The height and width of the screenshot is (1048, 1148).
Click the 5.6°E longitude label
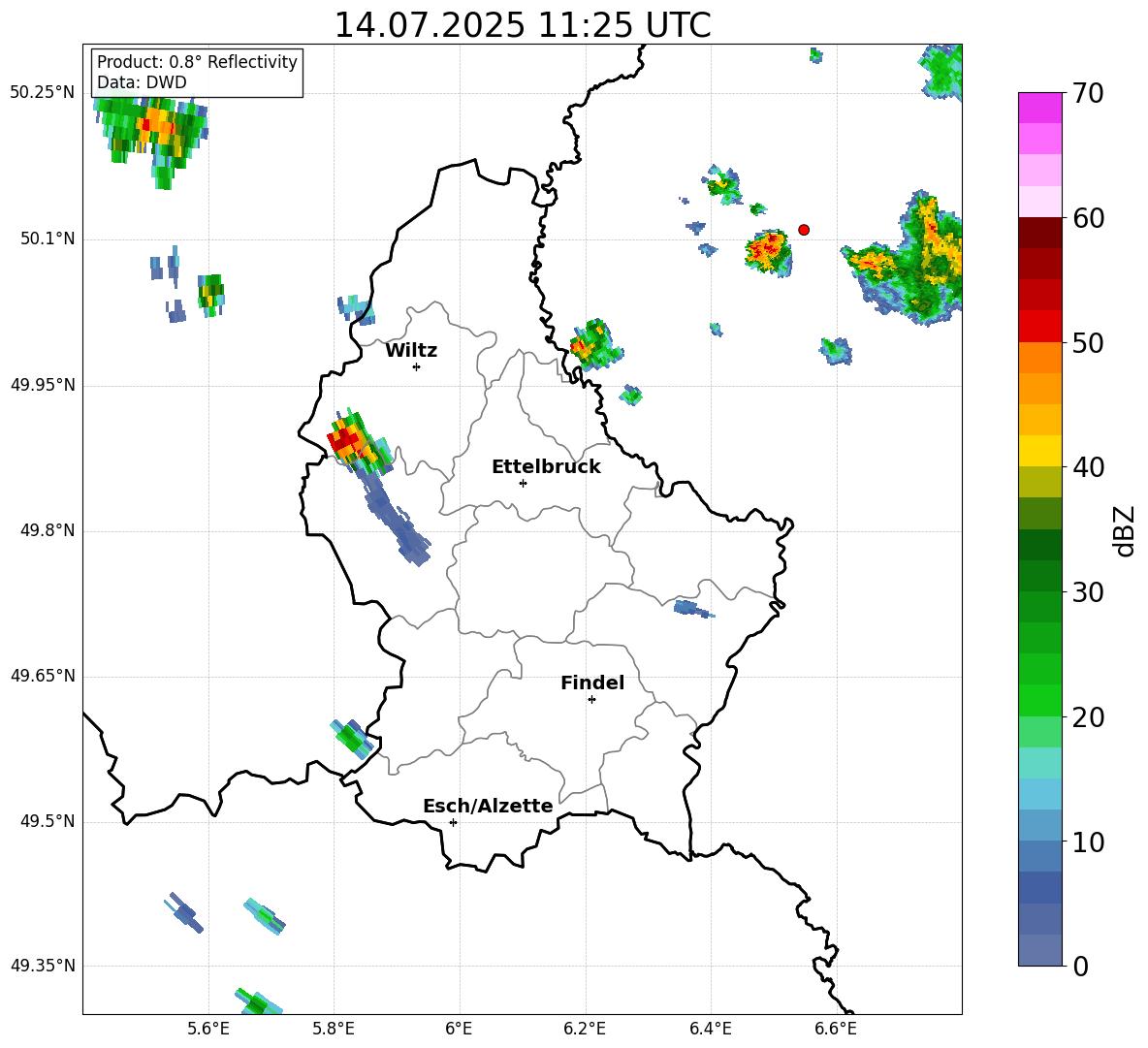(x=208, y=1029)
